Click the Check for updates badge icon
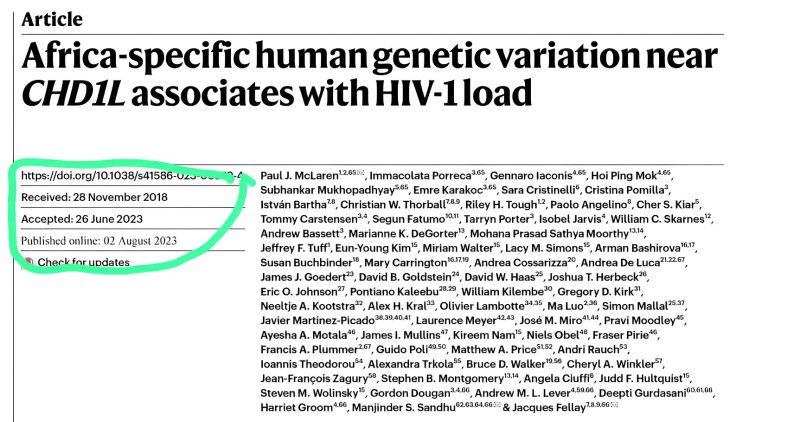The height and width of the screenshot is (422, 800). point(27,263)
